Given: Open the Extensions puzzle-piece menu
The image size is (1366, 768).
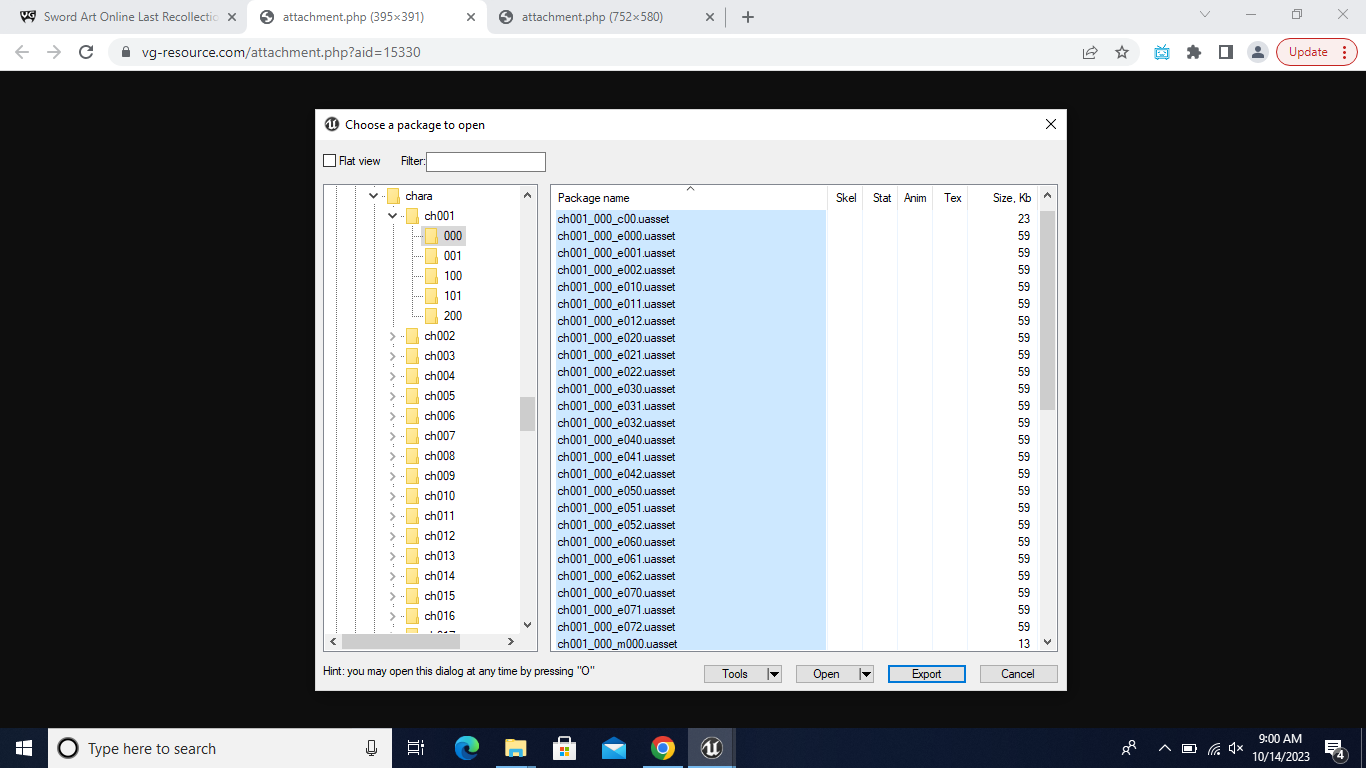Looking at the screenshot, I should pos(1193,52).
